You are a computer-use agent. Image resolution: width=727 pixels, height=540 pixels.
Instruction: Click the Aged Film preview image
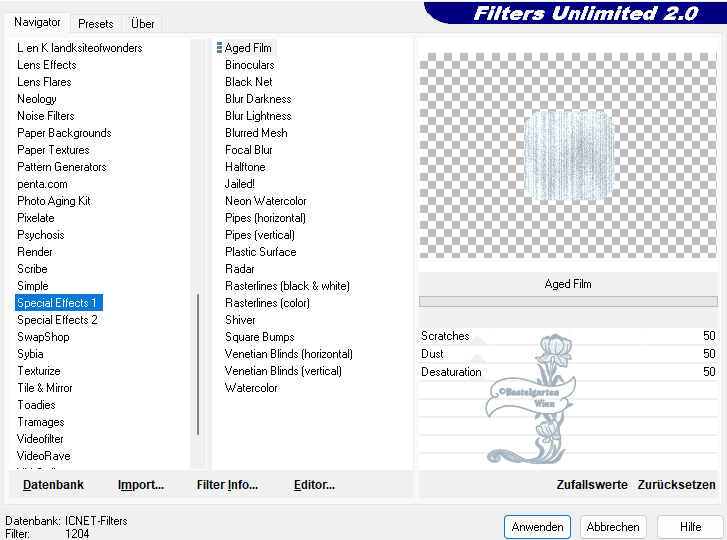pyautogui.click(x=568, y=155)
